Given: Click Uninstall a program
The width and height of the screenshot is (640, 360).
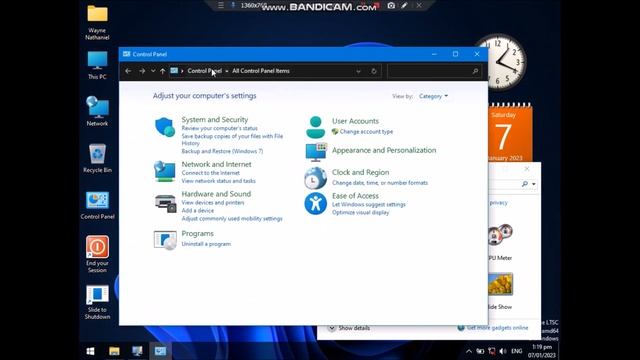Looking at the screenshot, I should [x=206, y=244].
